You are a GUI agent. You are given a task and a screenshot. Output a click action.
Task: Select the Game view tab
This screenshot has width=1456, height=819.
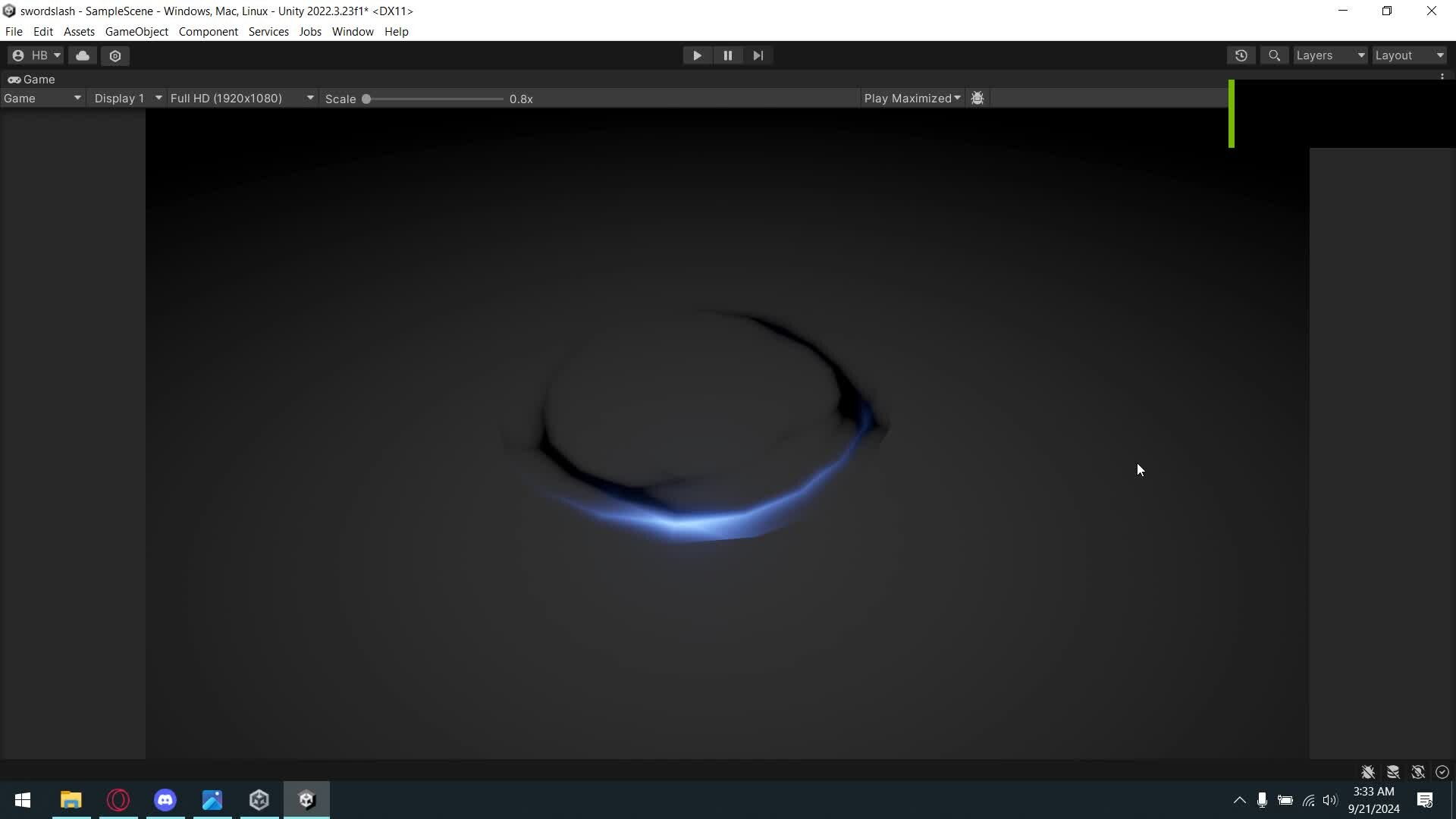point(32,79)
